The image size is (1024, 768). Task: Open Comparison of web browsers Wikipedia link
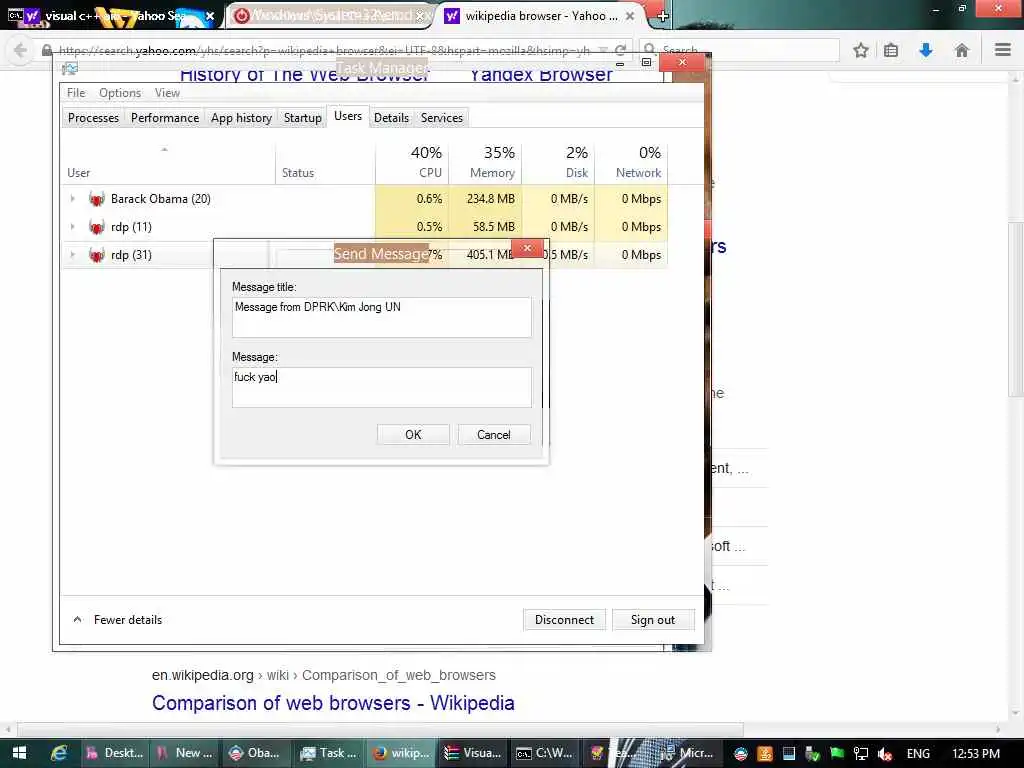[333, 703]
